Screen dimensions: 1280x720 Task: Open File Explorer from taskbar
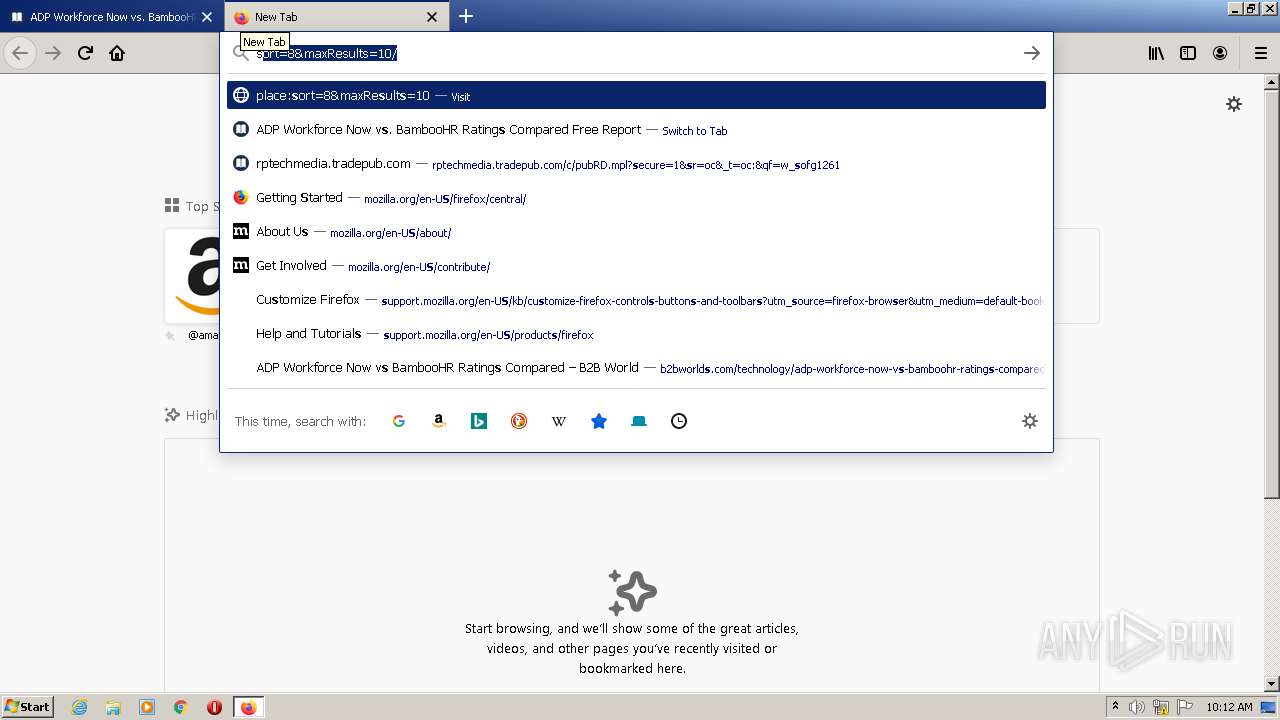tap(113, 707)
